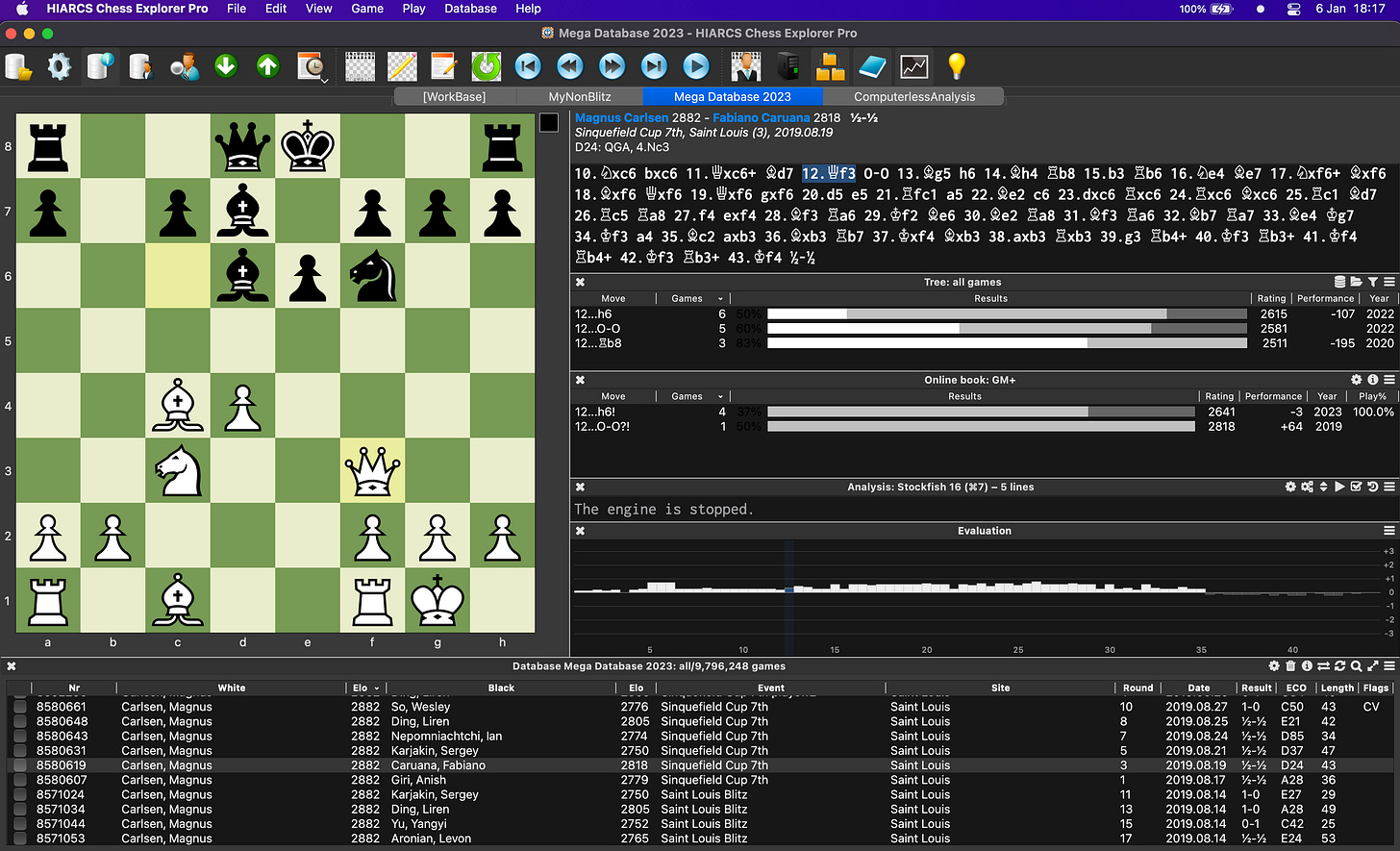Click the black computer engine icon
This screenshot has height=851, width=1400.
point(788,66)
